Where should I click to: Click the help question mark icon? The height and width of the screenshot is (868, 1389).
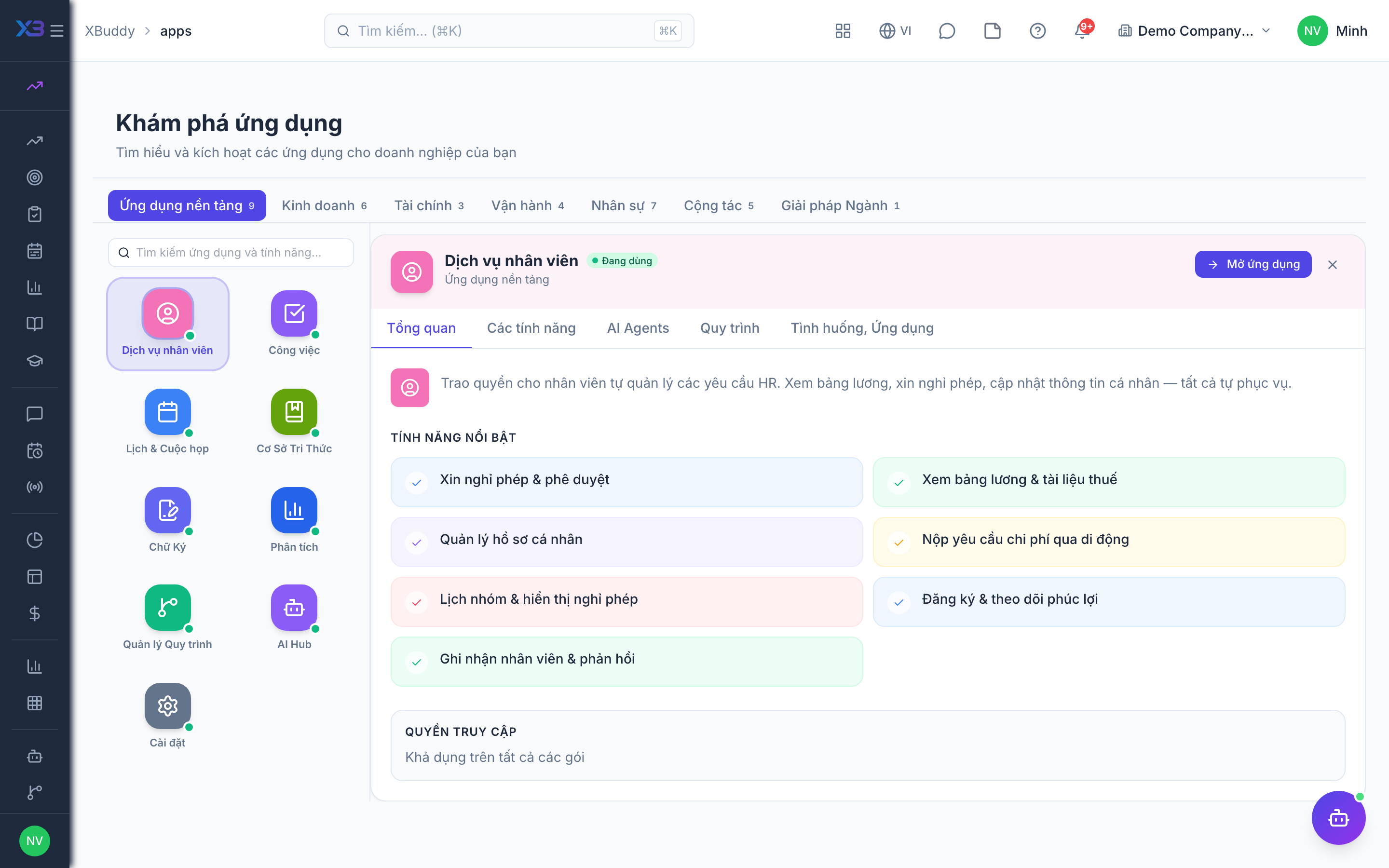coord(1037,30)
